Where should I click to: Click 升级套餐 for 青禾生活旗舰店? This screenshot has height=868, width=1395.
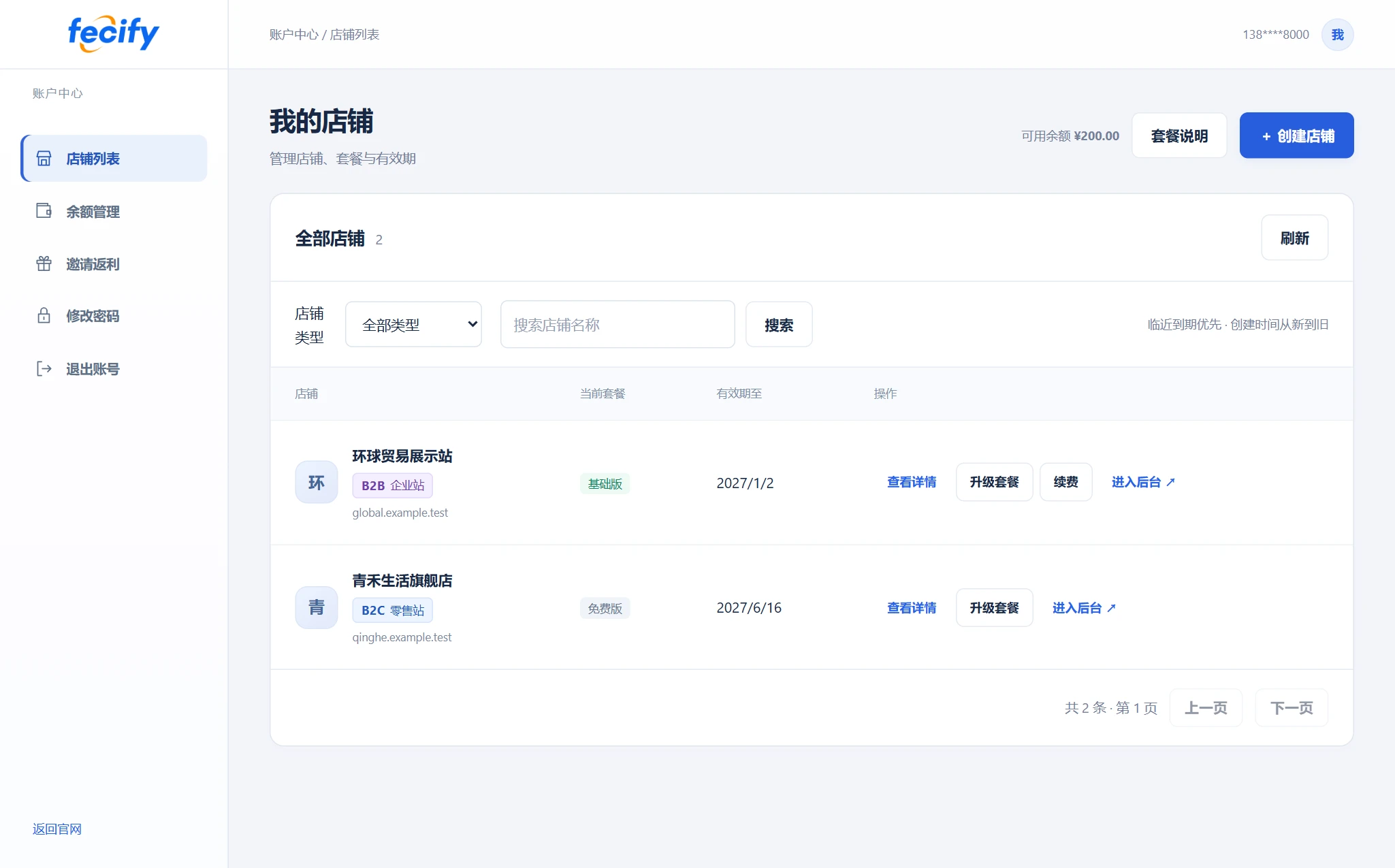click(x=994, y=607)
